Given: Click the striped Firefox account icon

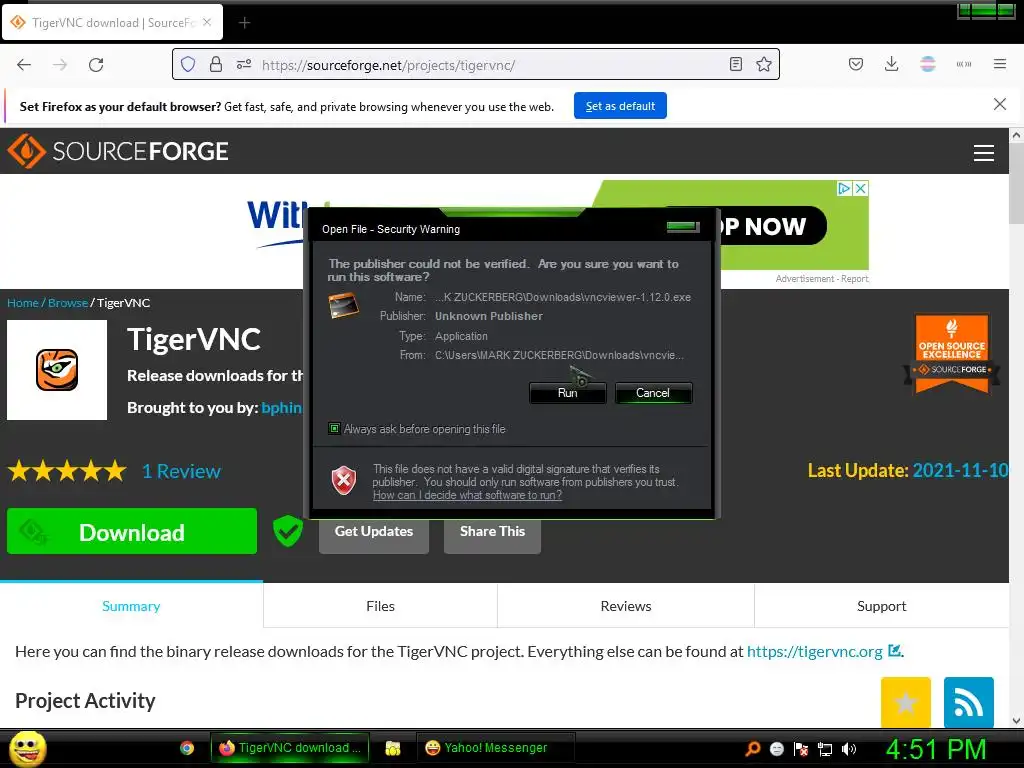Looking at the screenshot, I should [x=927, y=64].
